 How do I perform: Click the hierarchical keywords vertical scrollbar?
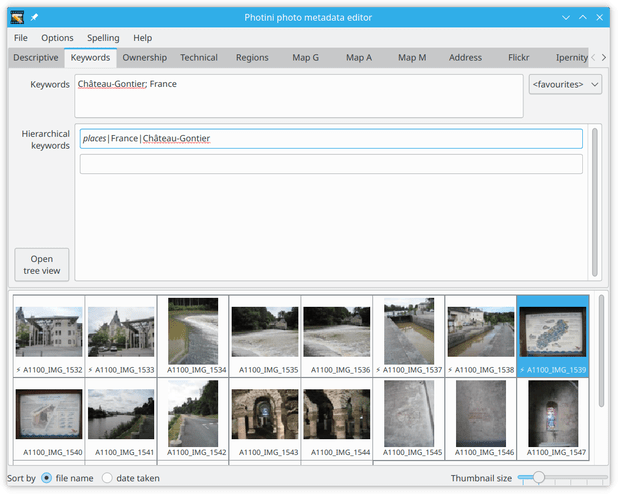point(594,202)
